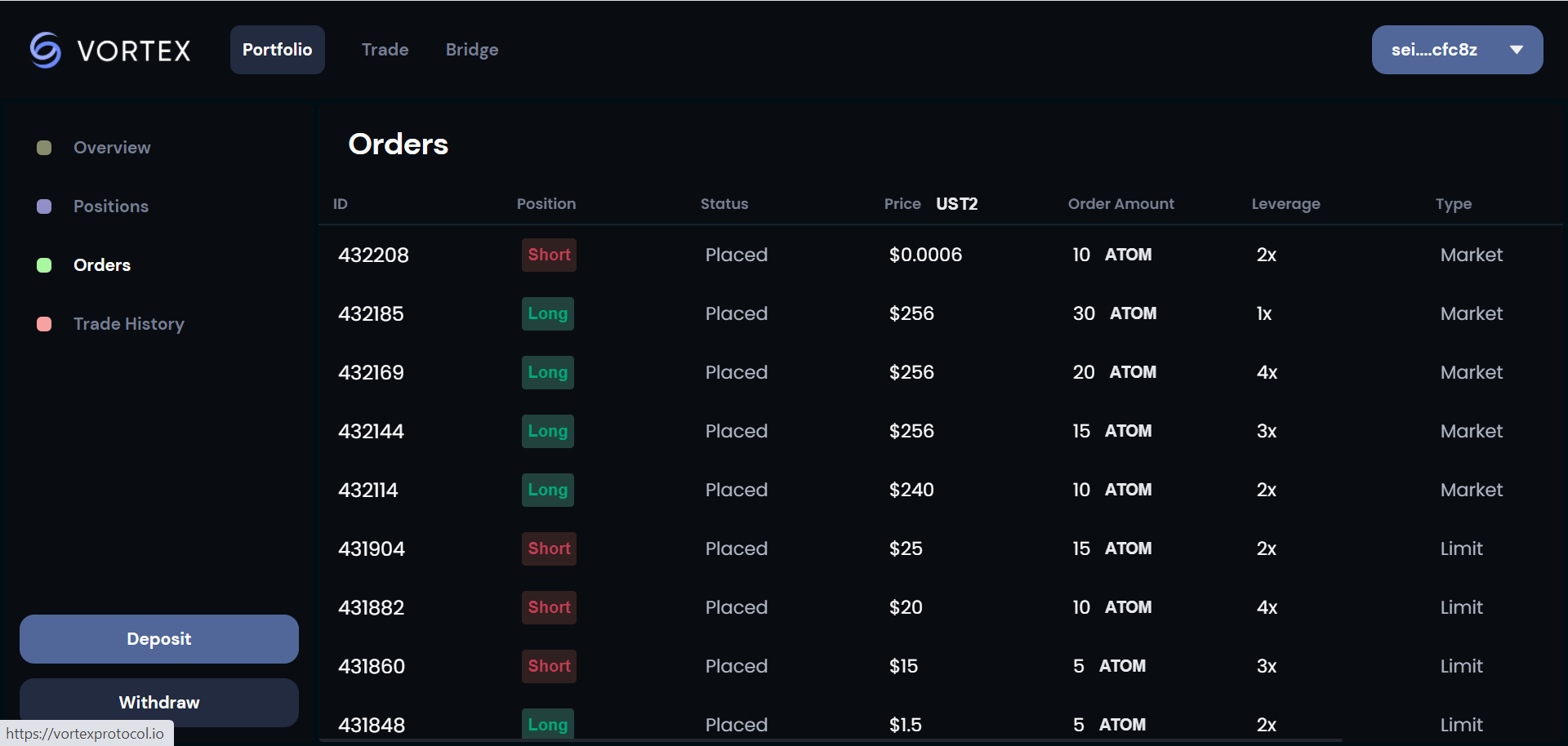
Task: Click the Leverage column header
Action: point(1285,204)
